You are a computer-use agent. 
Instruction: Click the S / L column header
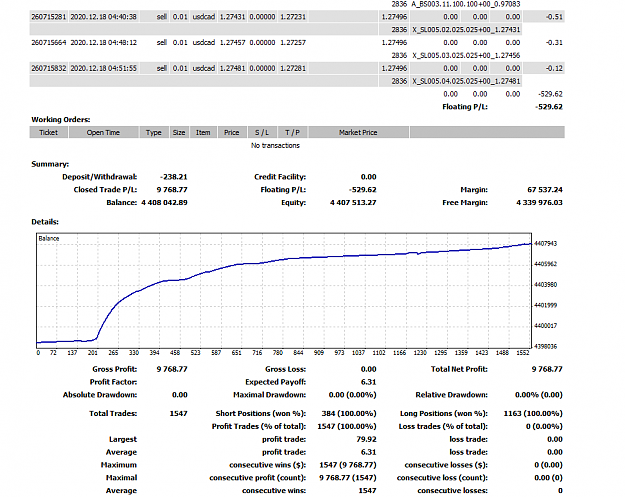point(262,132)
